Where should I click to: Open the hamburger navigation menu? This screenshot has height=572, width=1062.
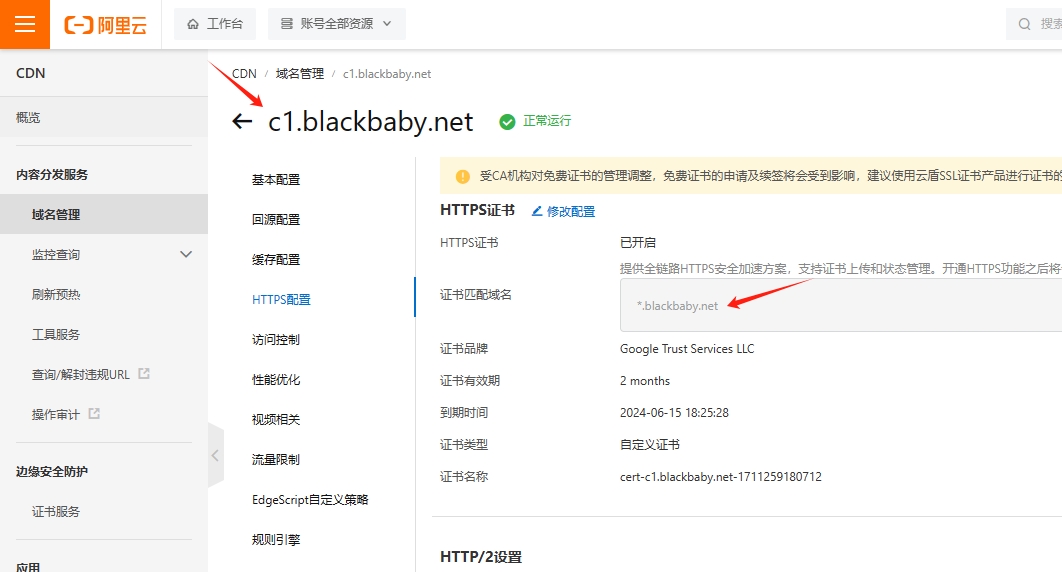tap(25, 24)
